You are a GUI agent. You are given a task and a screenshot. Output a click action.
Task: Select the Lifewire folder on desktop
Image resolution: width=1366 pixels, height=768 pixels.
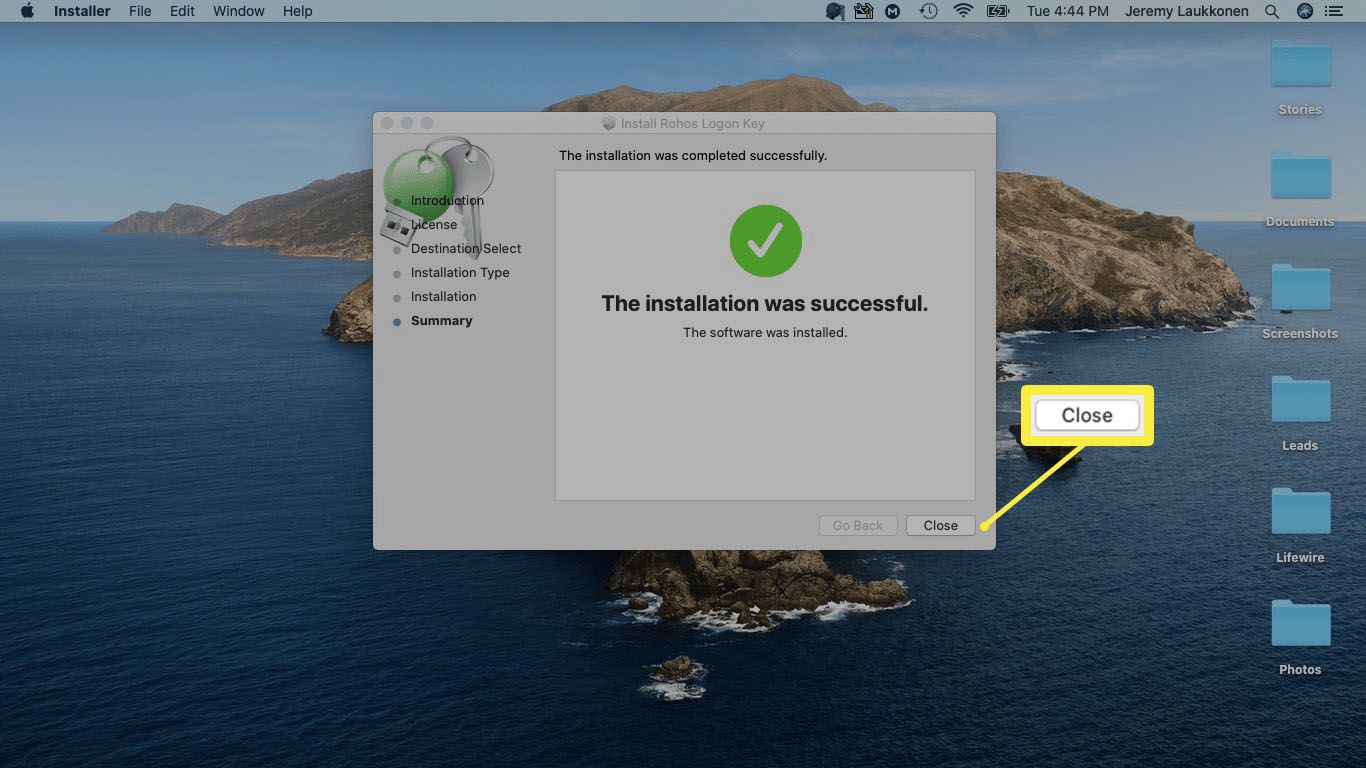pyautogui.click(x=1300, y=526)
